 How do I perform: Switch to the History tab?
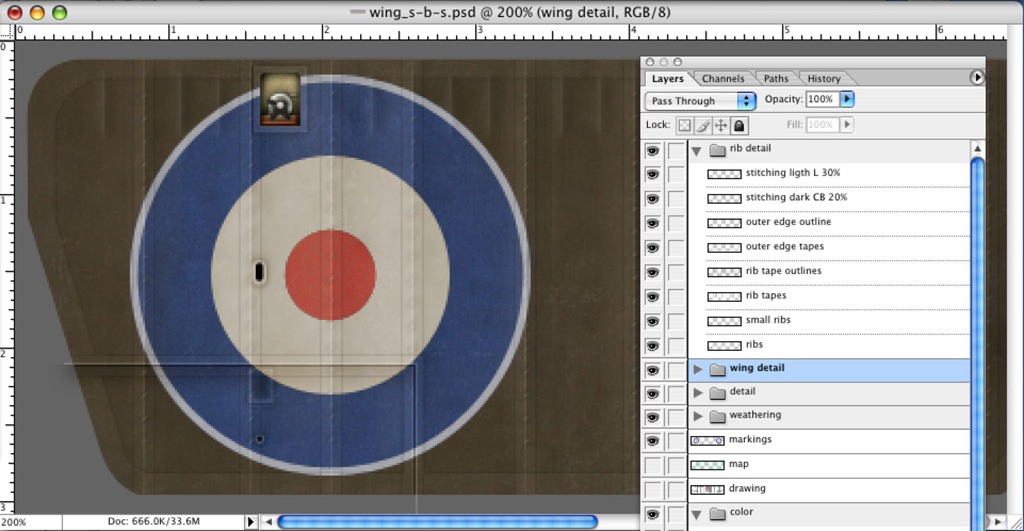824,78
